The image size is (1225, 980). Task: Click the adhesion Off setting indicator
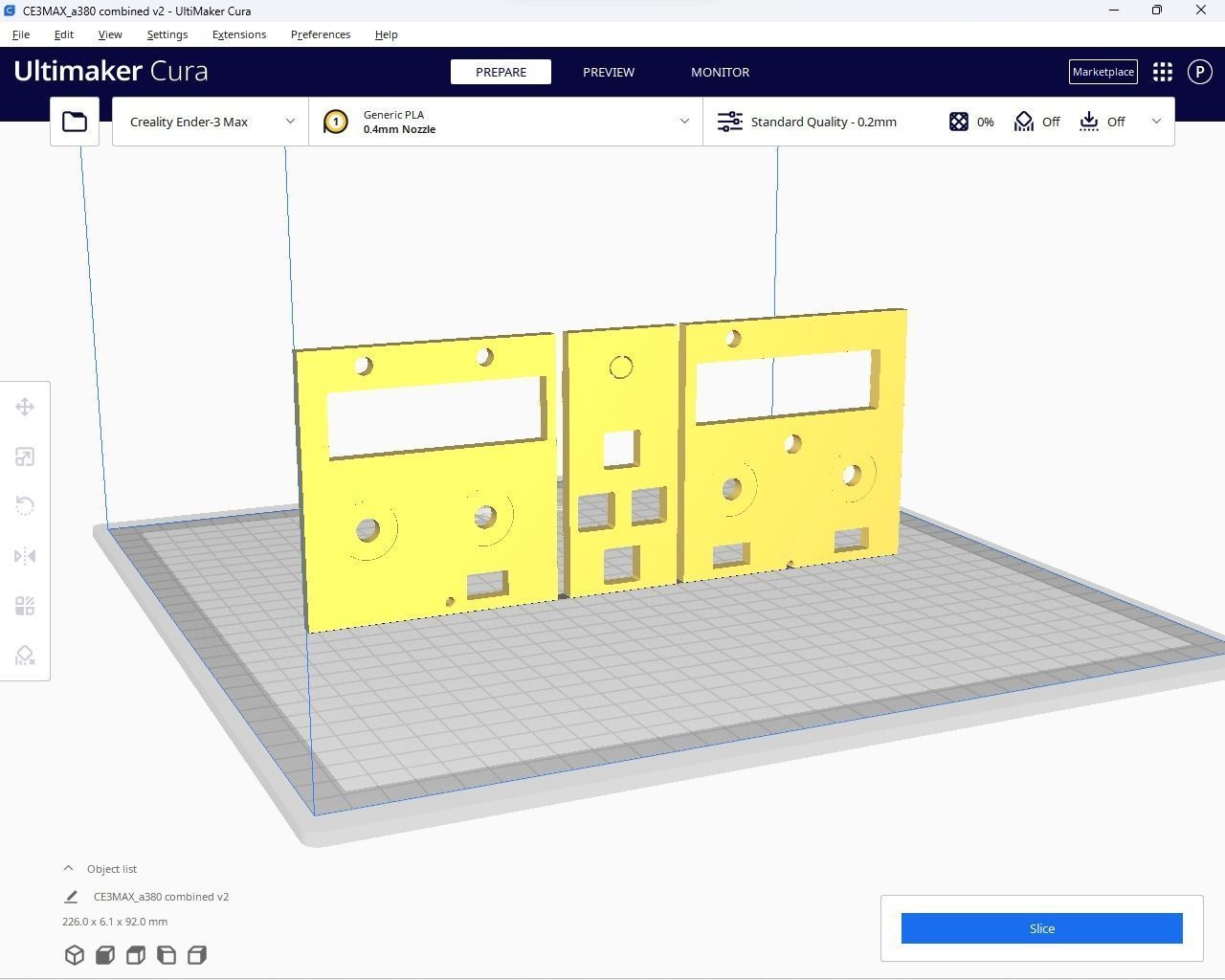coord(1102,122)
